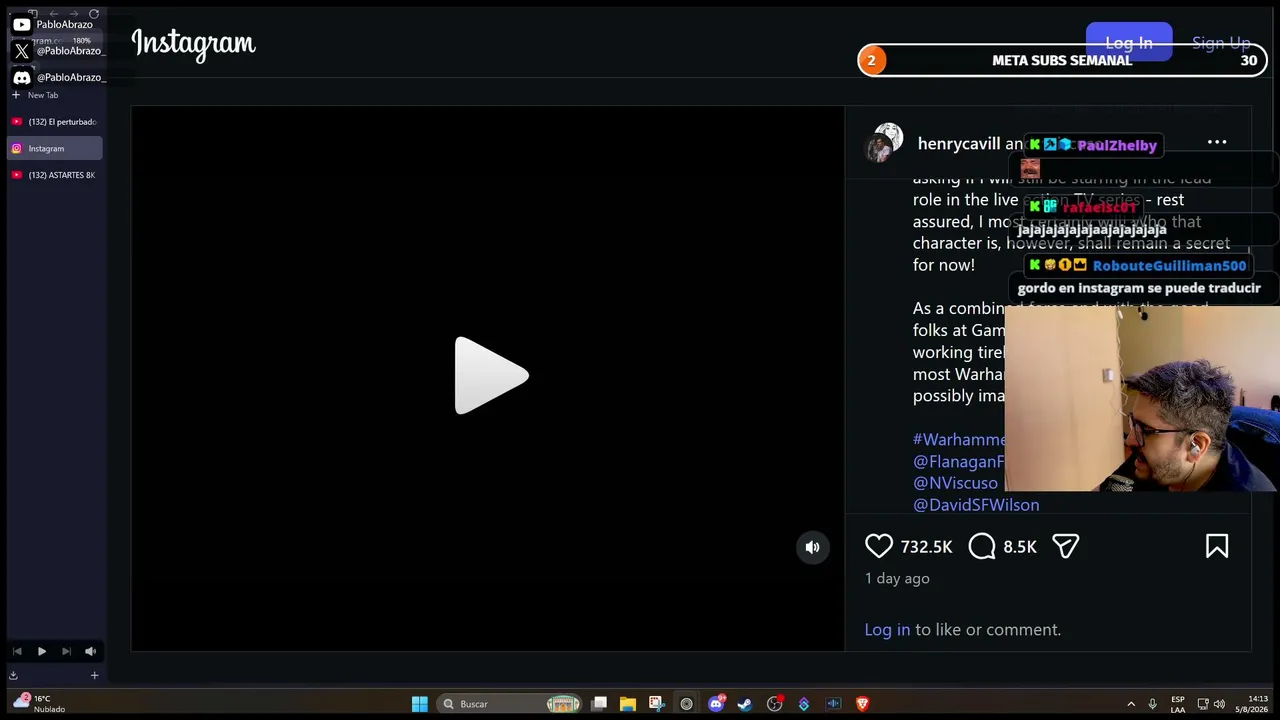Like the henrycavill post with the heart
This screenshot has width=1280, height=720.
click(x=879, y=546)
